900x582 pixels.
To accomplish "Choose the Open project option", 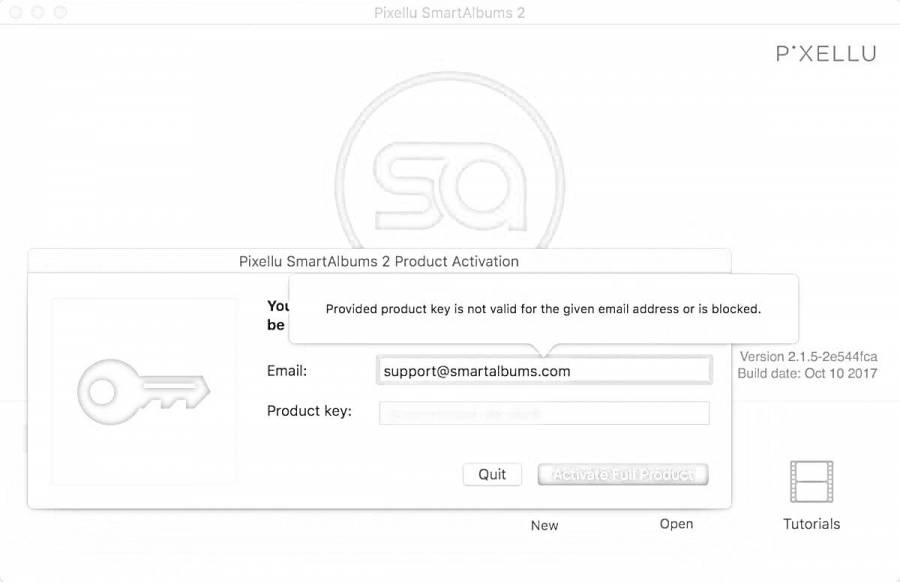I will 676,524.
